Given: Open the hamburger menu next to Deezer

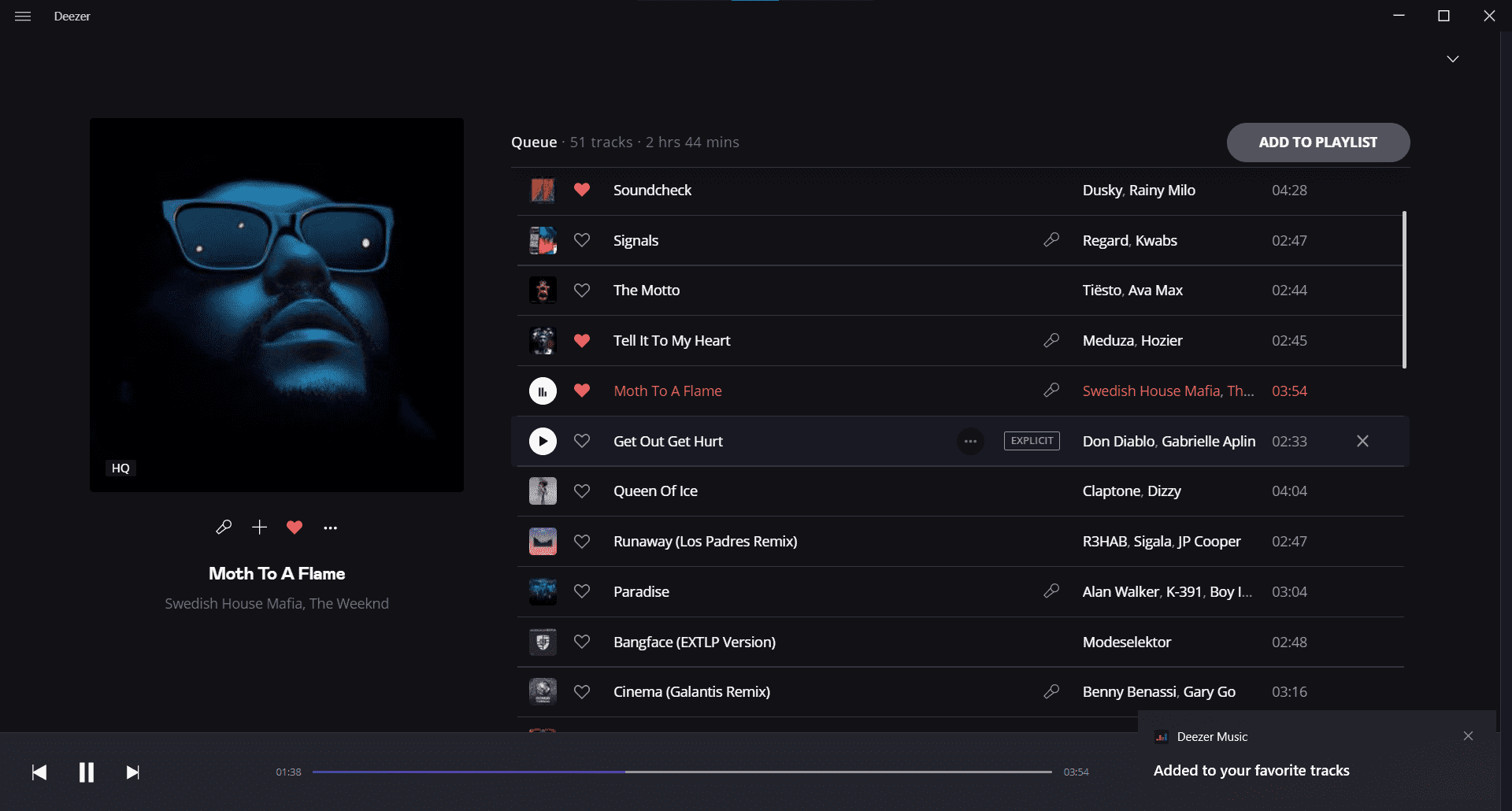Looking at the screenshot, I should pos(23,16).
